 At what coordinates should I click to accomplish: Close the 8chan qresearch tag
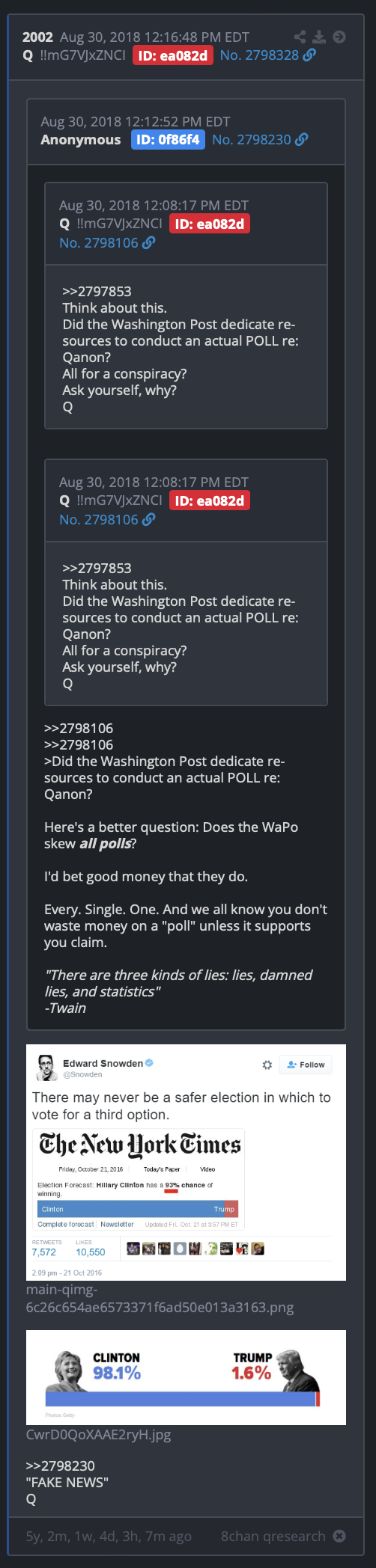click(x=339, y=1536)
